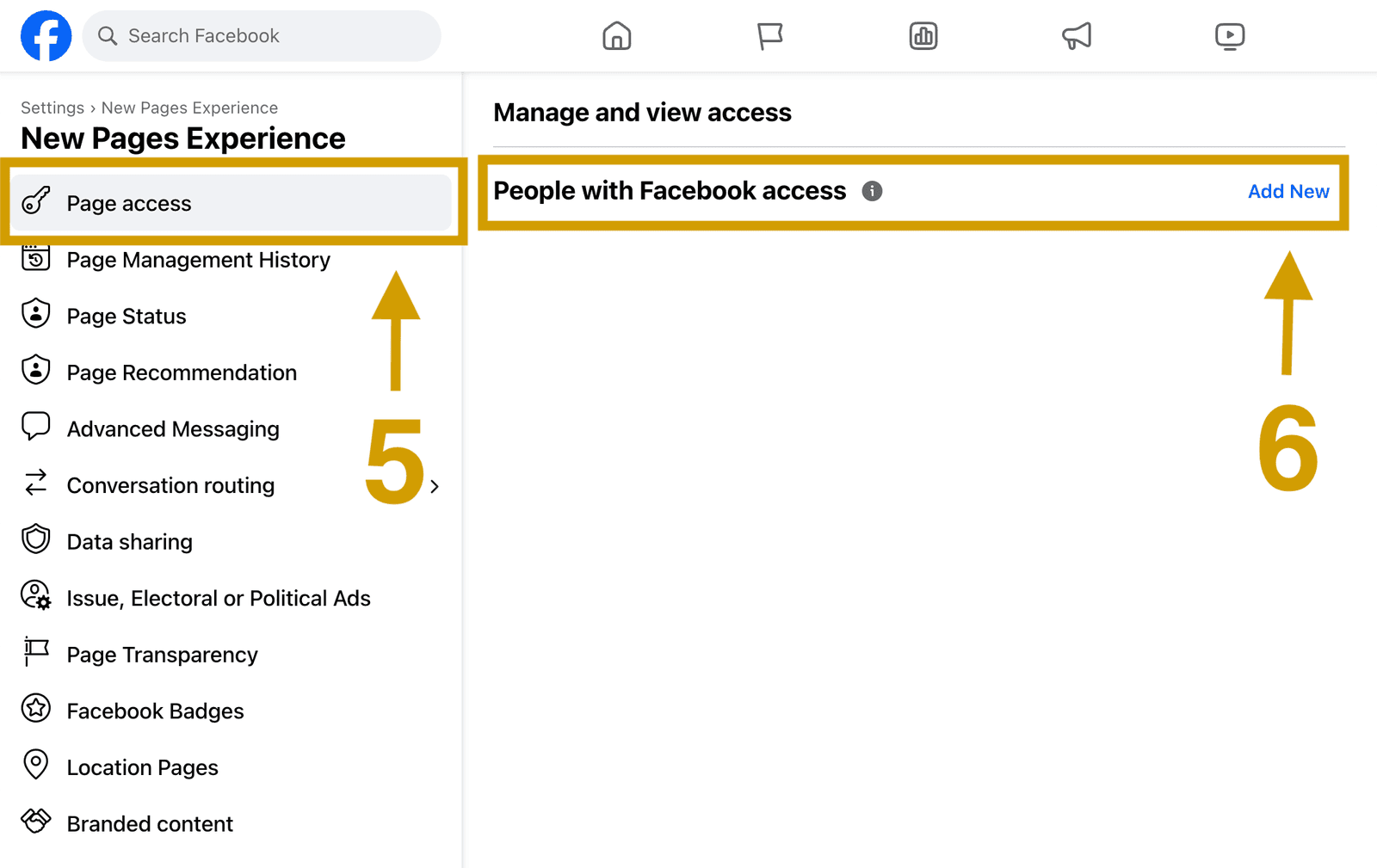Open the Home tab icon
This screenshot has width=1377, height=868.
[x=617, y=36]
